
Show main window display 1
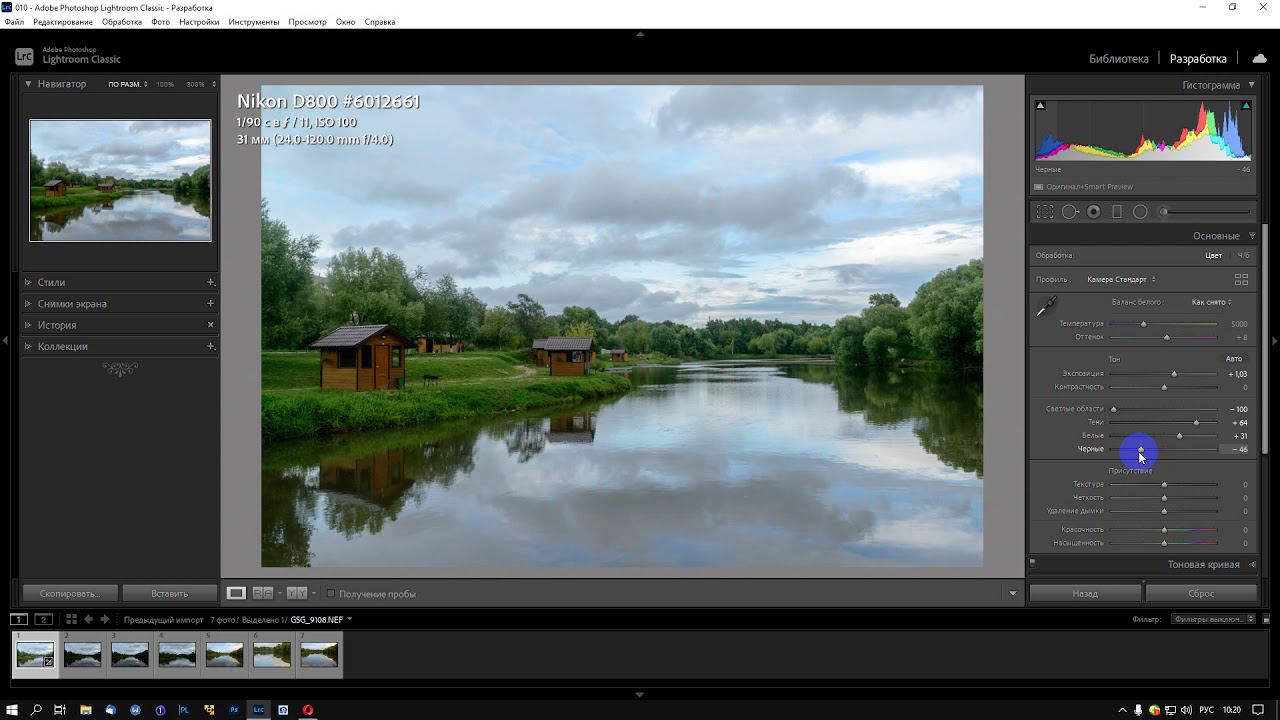[19, 620]
